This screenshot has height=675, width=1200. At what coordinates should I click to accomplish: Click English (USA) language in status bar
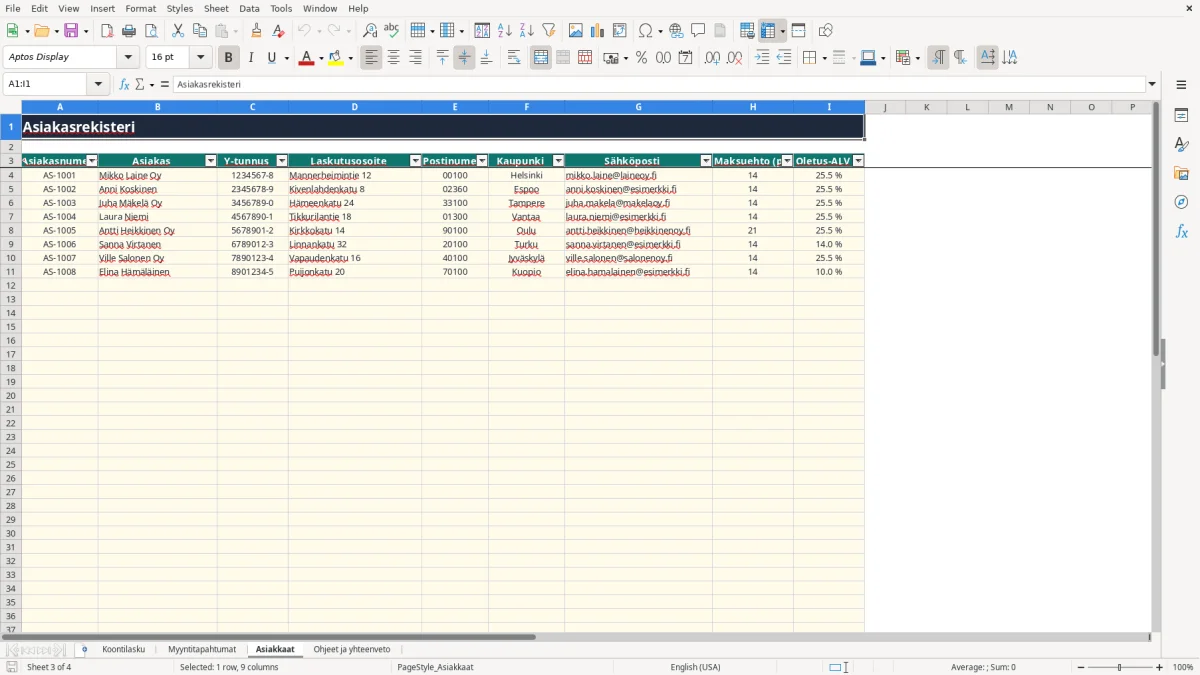[695, 667]
